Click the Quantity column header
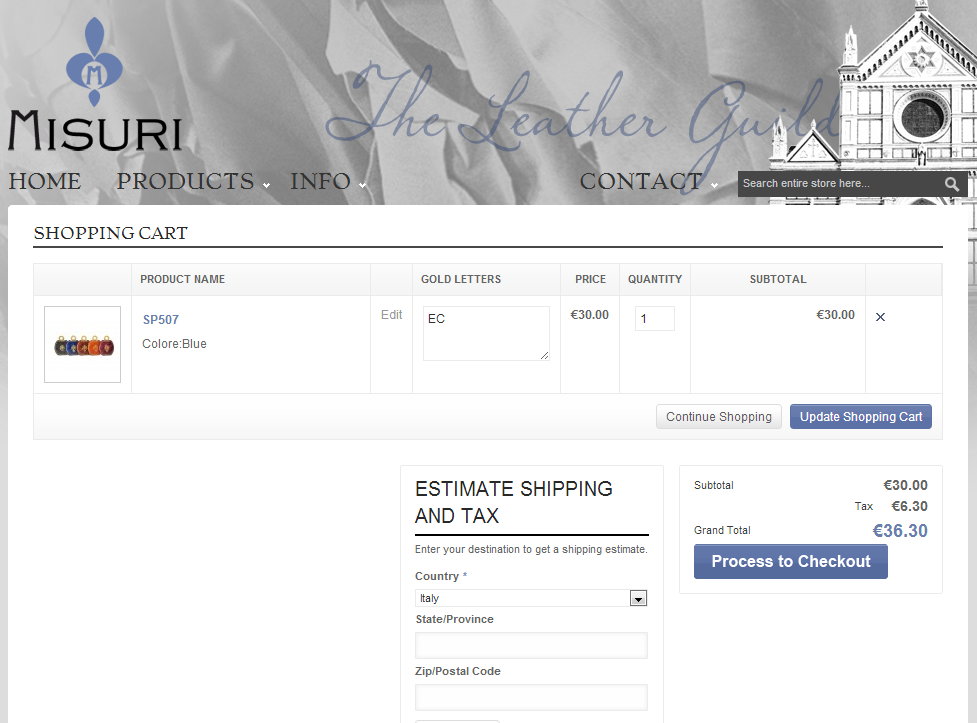 (x=655, y=279)
